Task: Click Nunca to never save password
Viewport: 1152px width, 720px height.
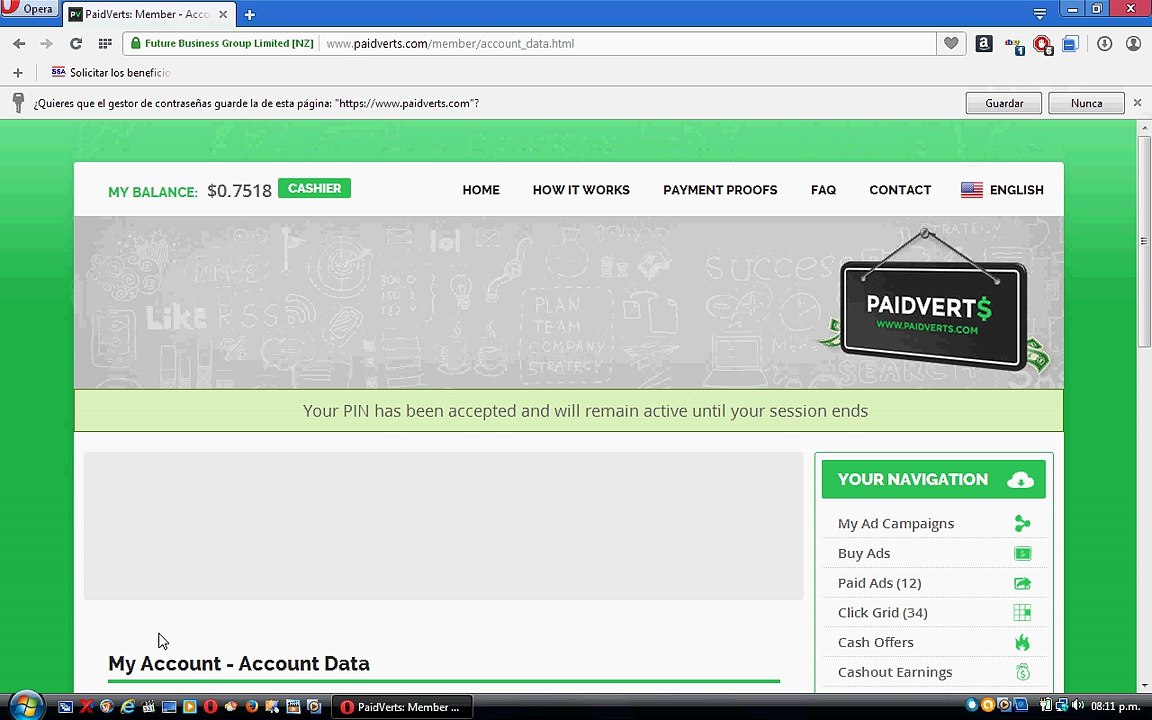Action: 1086,104
